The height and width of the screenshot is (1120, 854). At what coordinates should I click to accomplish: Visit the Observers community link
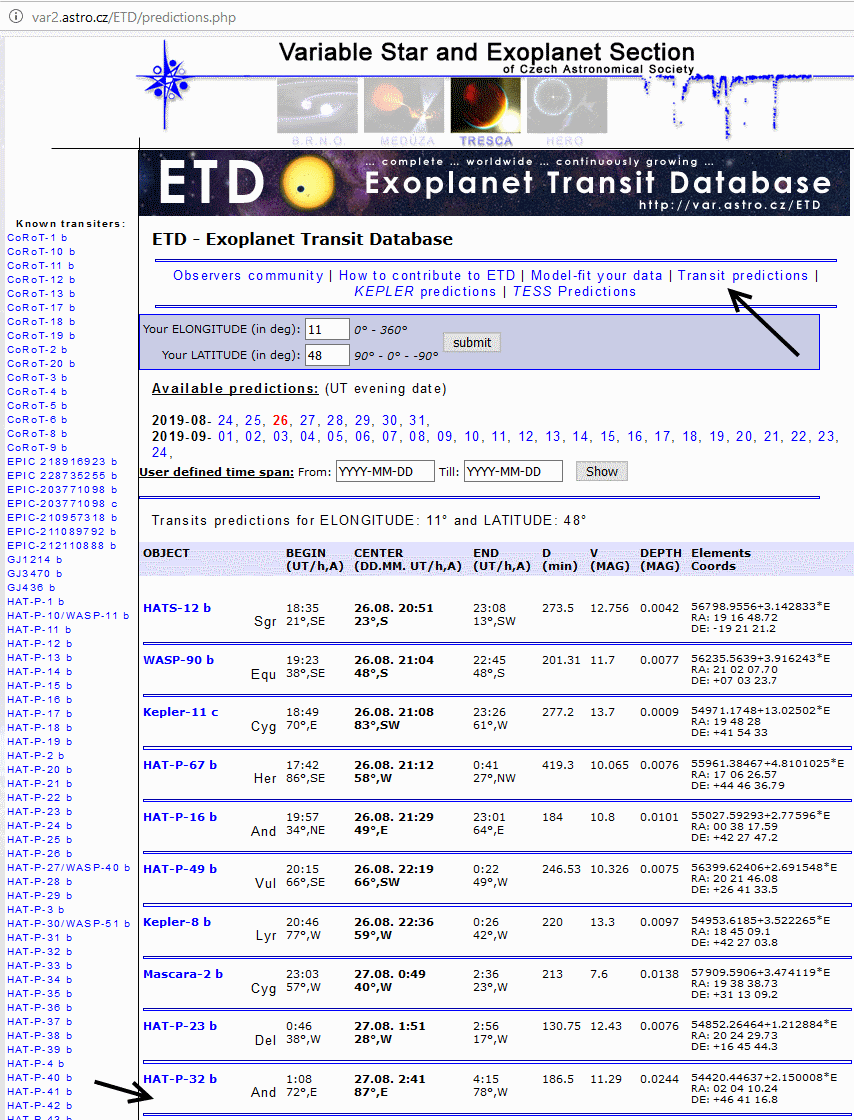248,275
